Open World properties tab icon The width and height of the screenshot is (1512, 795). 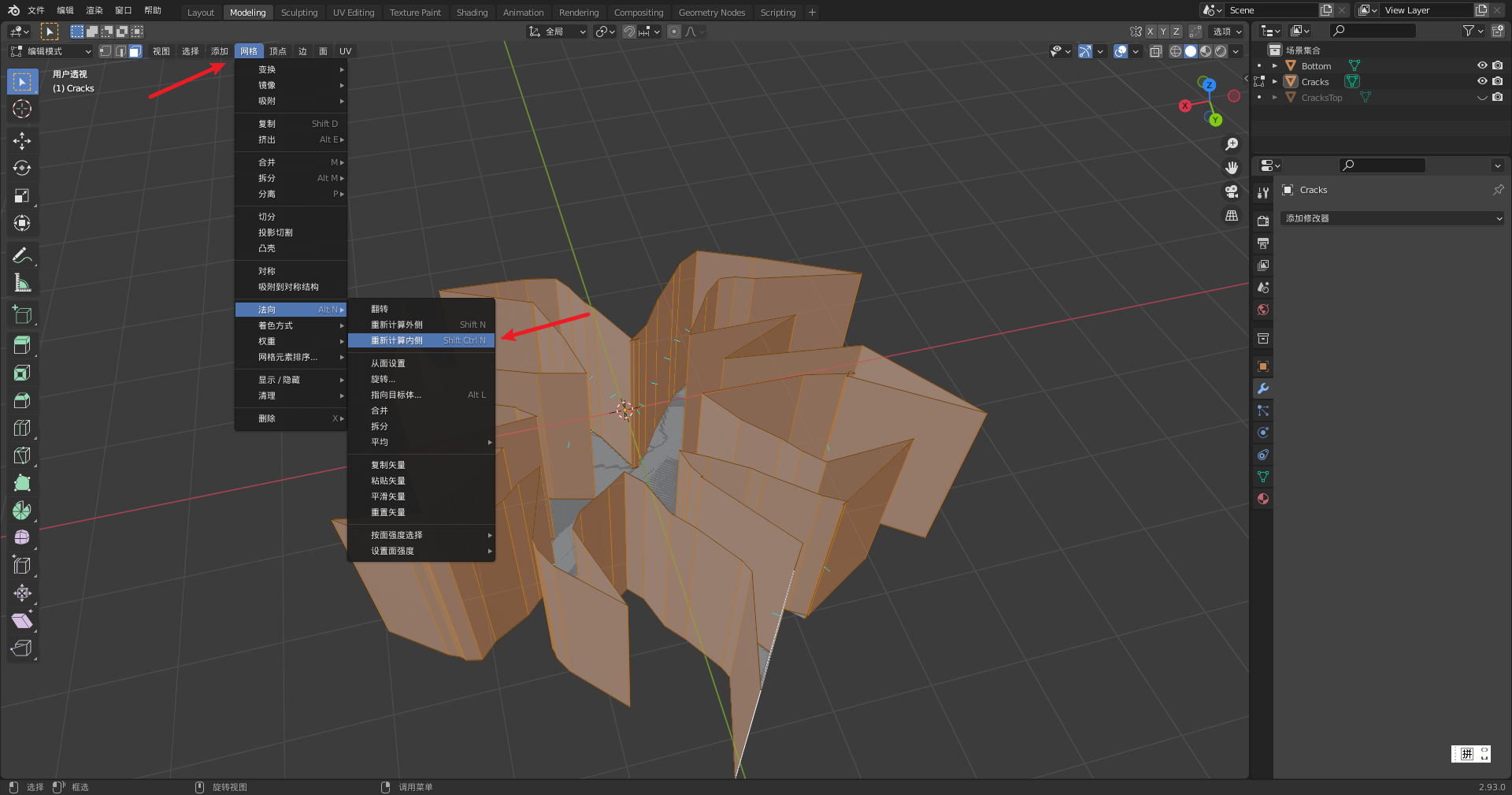coord(1263,310)
